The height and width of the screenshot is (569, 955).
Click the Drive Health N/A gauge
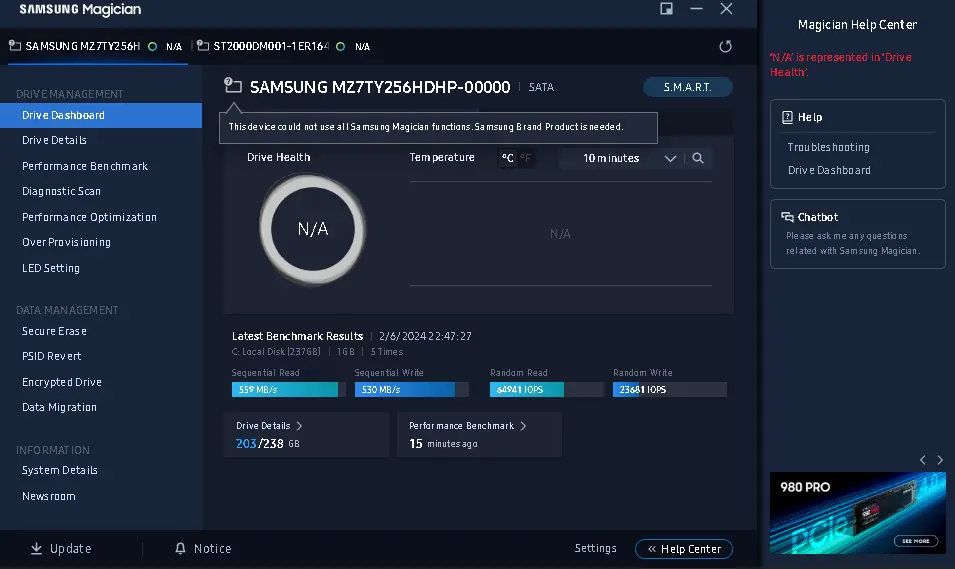[x=312, y=229]
